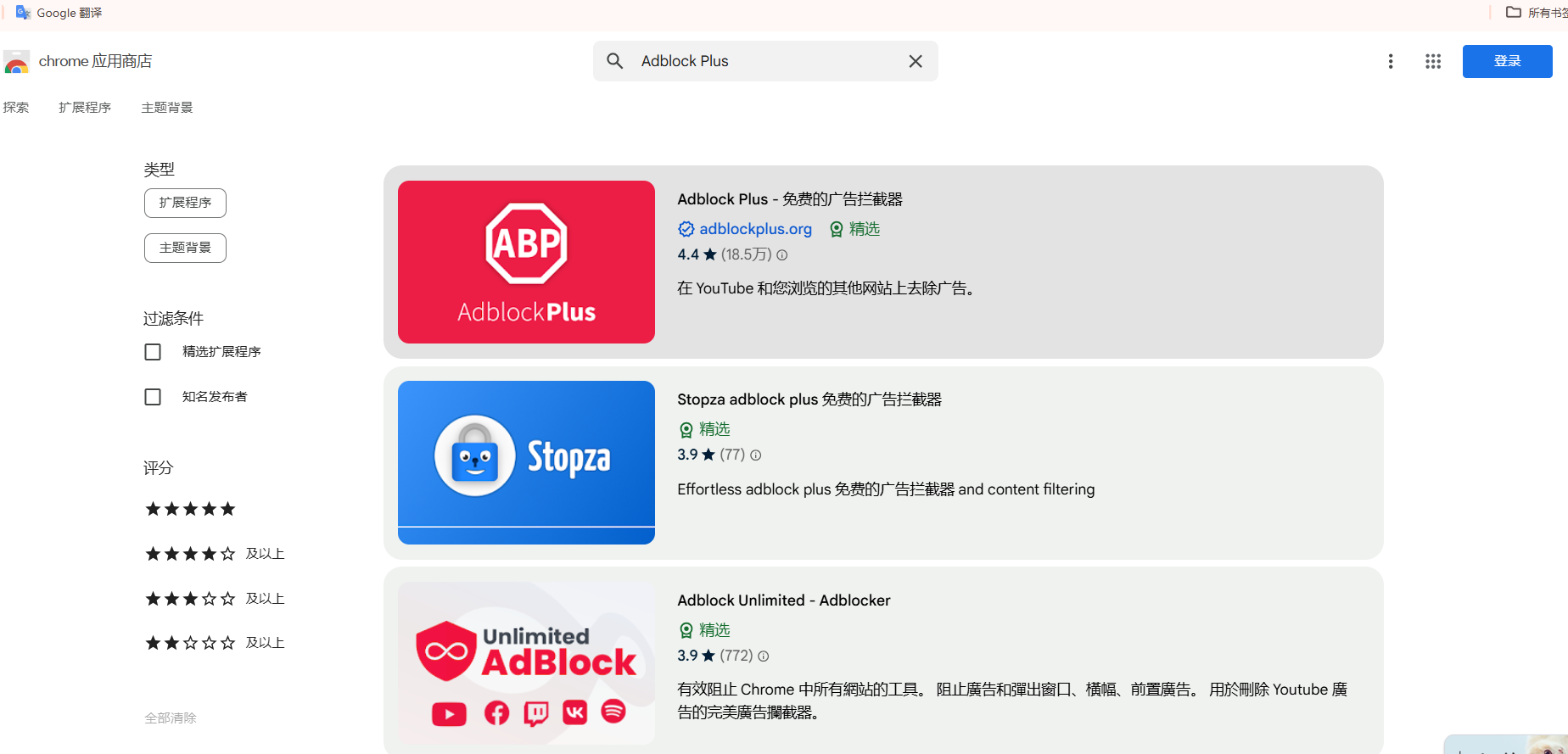Select the five-star rating filter
1568x754 pixels.
click(190, 509)
